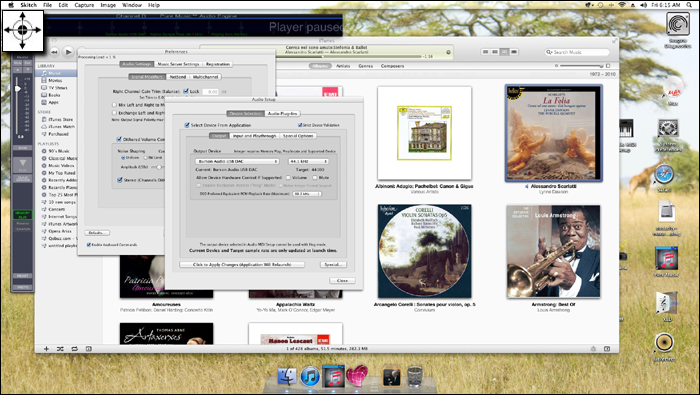Open the Capture menu in menu bar
Screen dimensions: 700x395
pos(84,5)
